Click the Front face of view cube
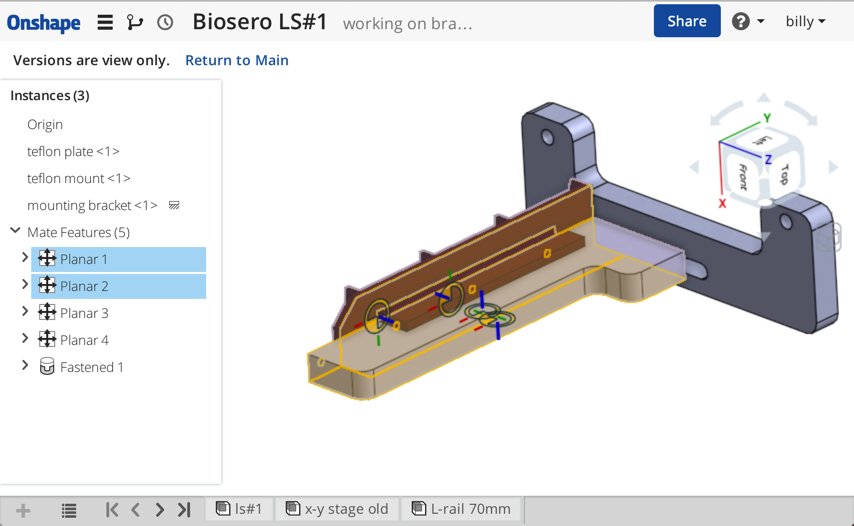Image resolution: width=854 pixels, height=526 pixels. point(742,176)
